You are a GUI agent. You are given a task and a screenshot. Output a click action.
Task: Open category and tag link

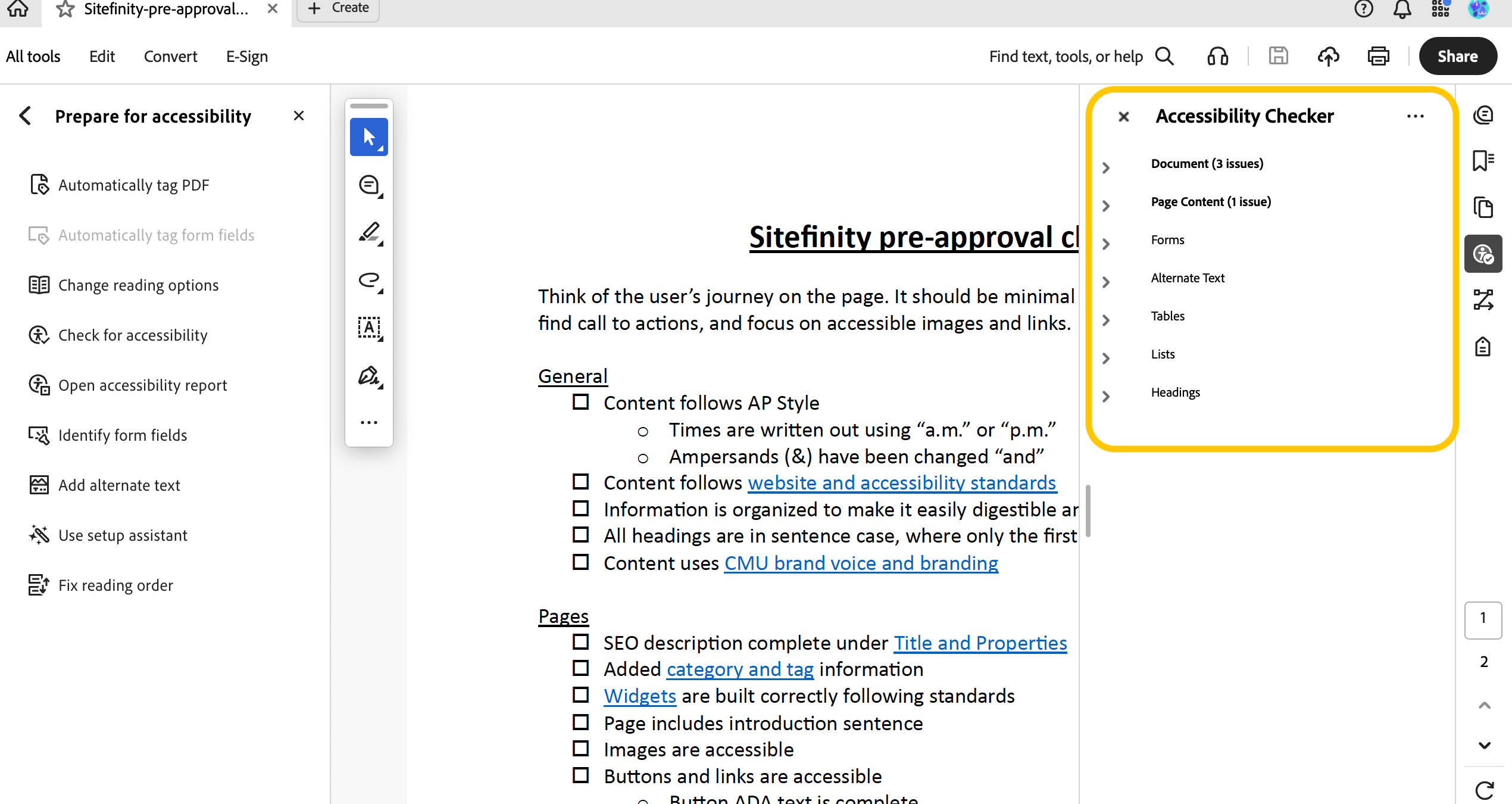[x=740, y=670]
